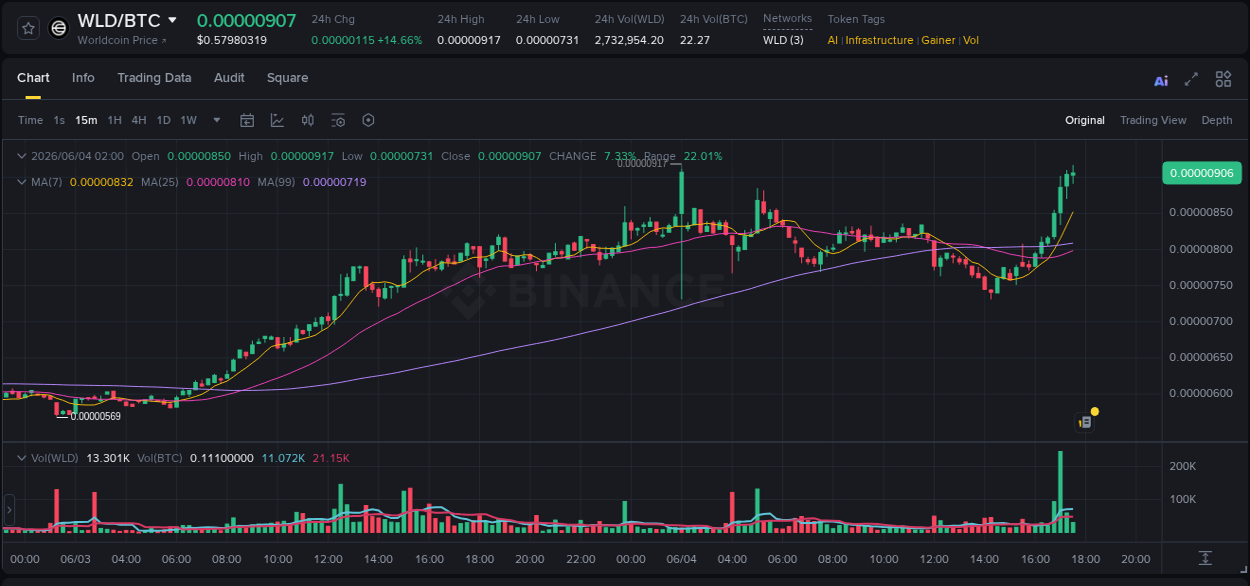The image size is (1250, 586).
Task: Expand more time intervals dropdown arrow
Action: point(217,120)
